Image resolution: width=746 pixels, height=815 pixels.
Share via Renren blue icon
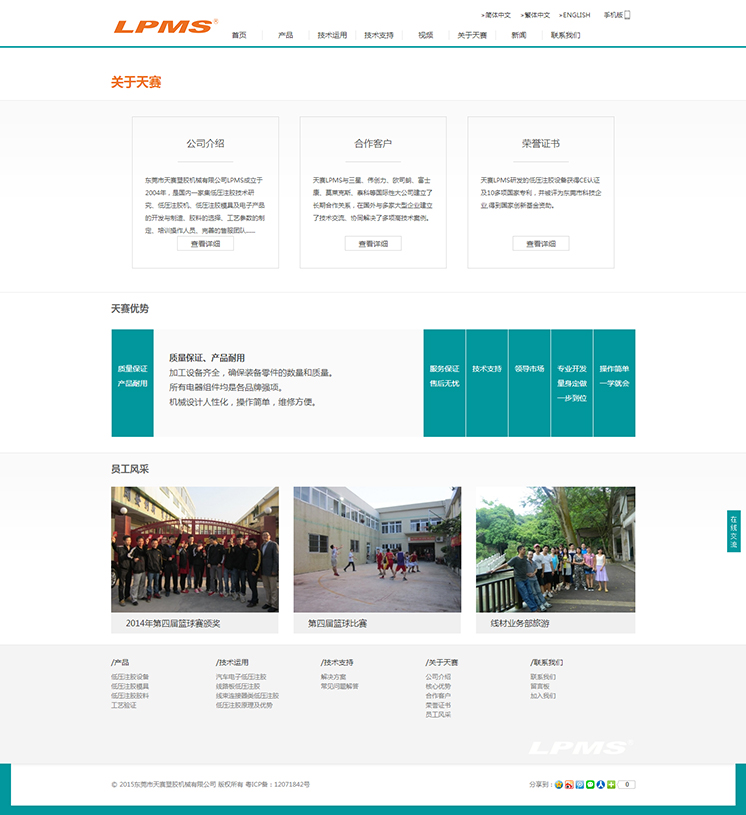[600, 784]
